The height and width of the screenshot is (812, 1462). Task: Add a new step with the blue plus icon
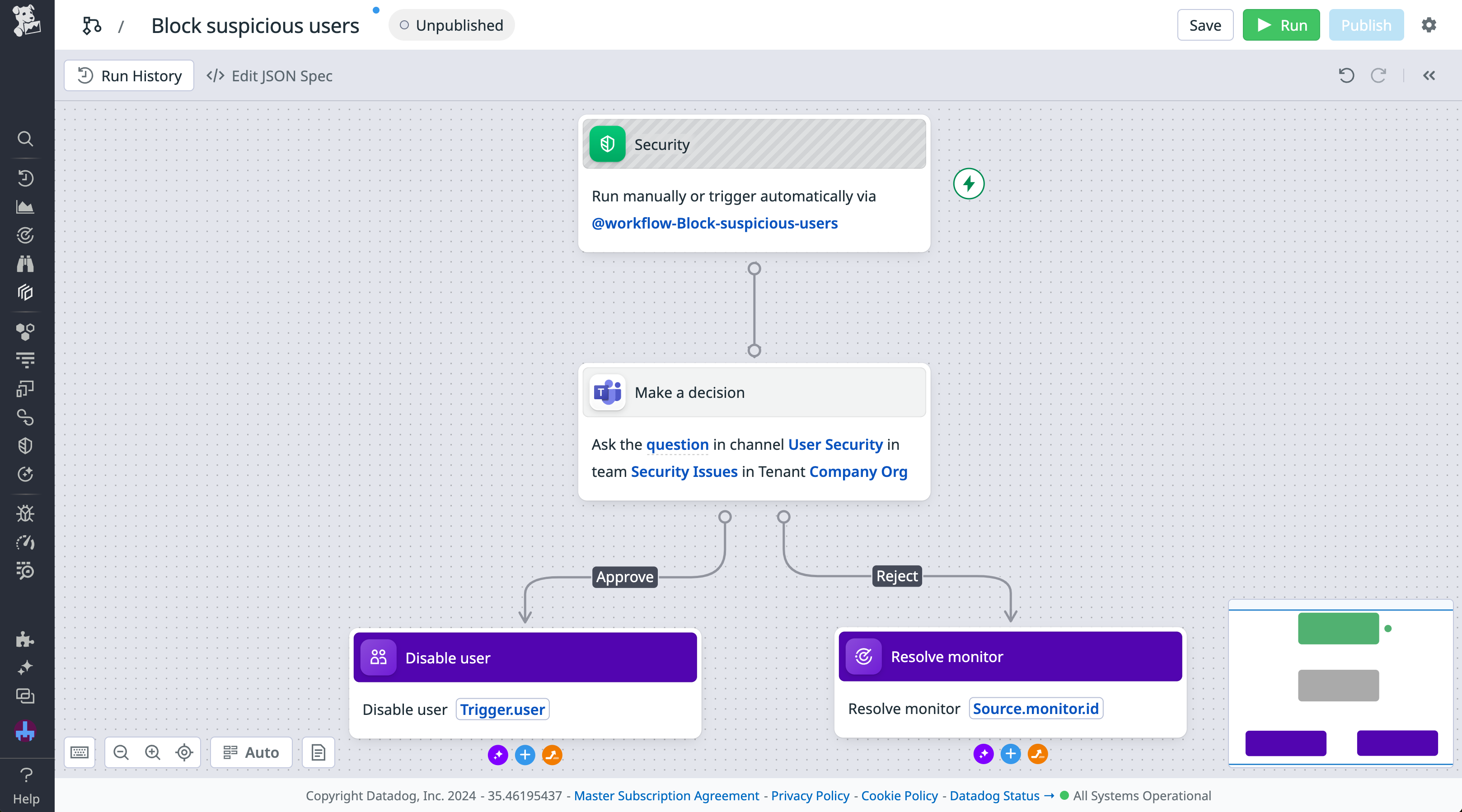(x=525, y=755)
